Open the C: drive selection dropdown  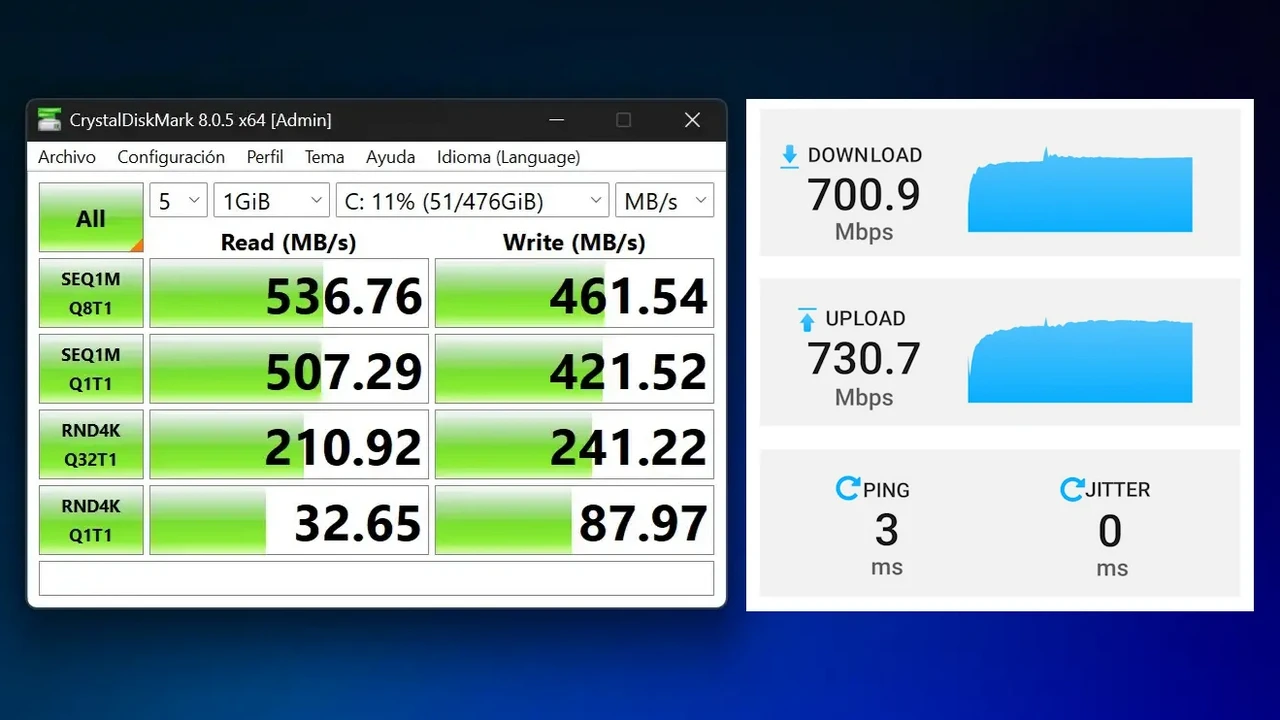pos(472,201)
